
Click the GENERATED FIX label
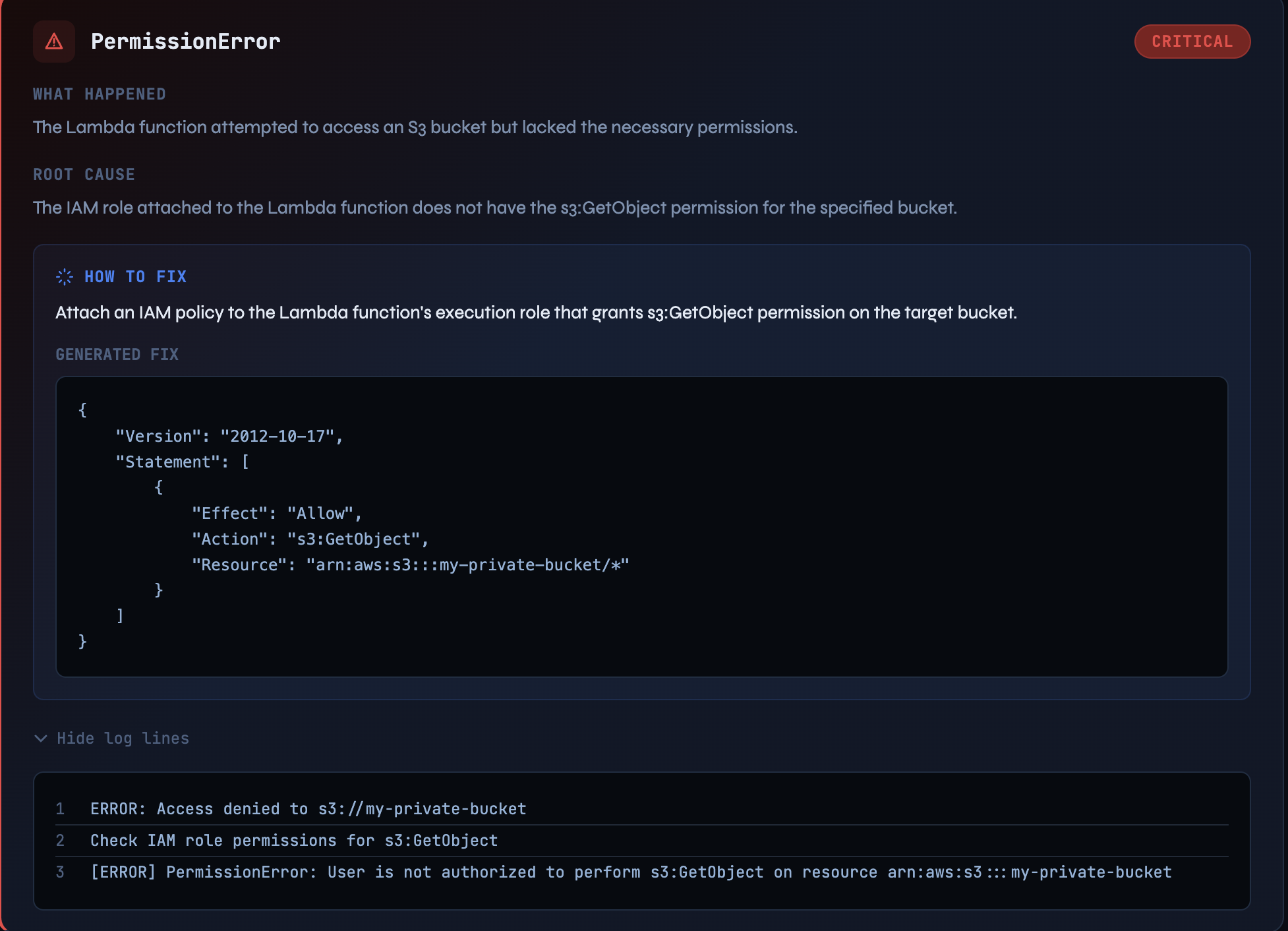point(117,355)
